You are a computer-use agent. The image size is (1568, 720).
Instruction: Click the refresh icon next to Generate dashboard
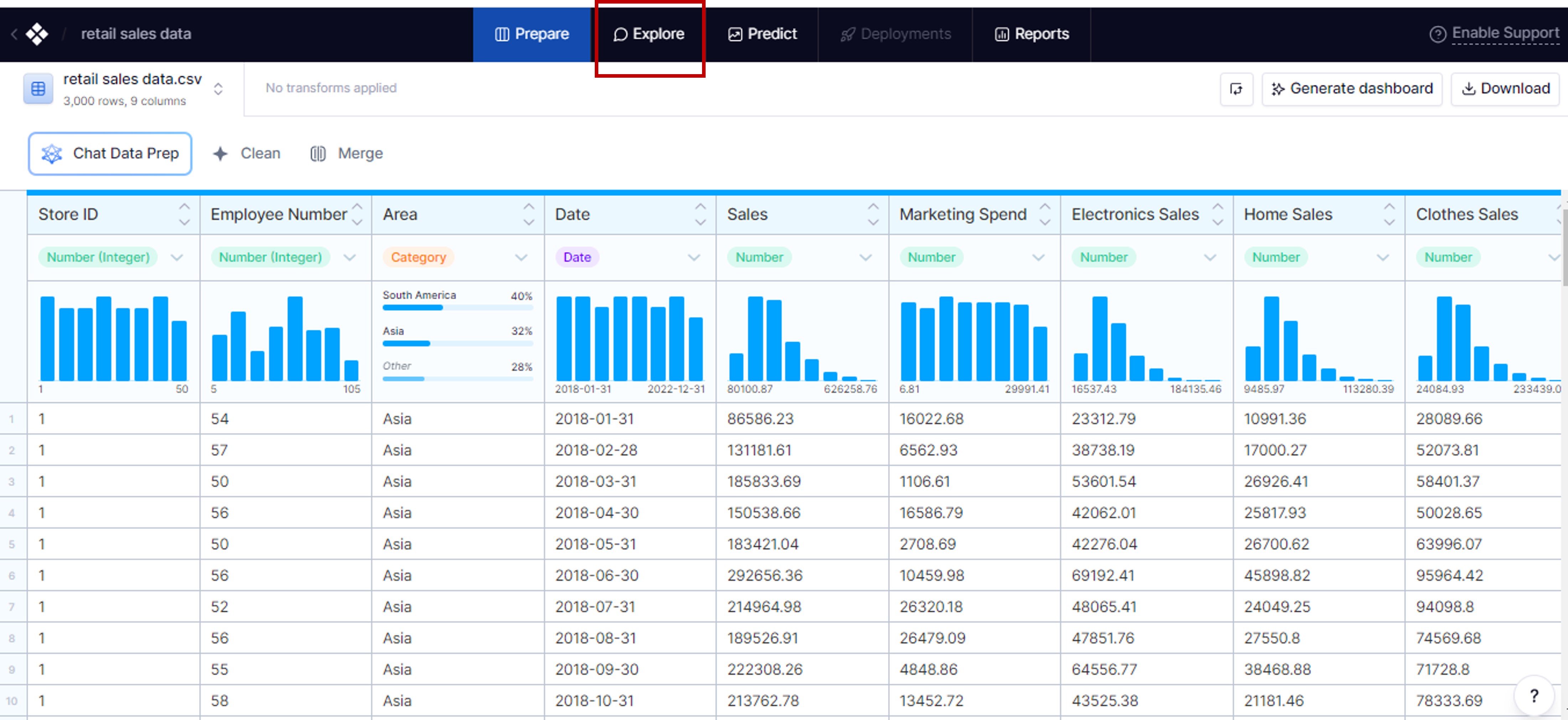click(1236, 89)
